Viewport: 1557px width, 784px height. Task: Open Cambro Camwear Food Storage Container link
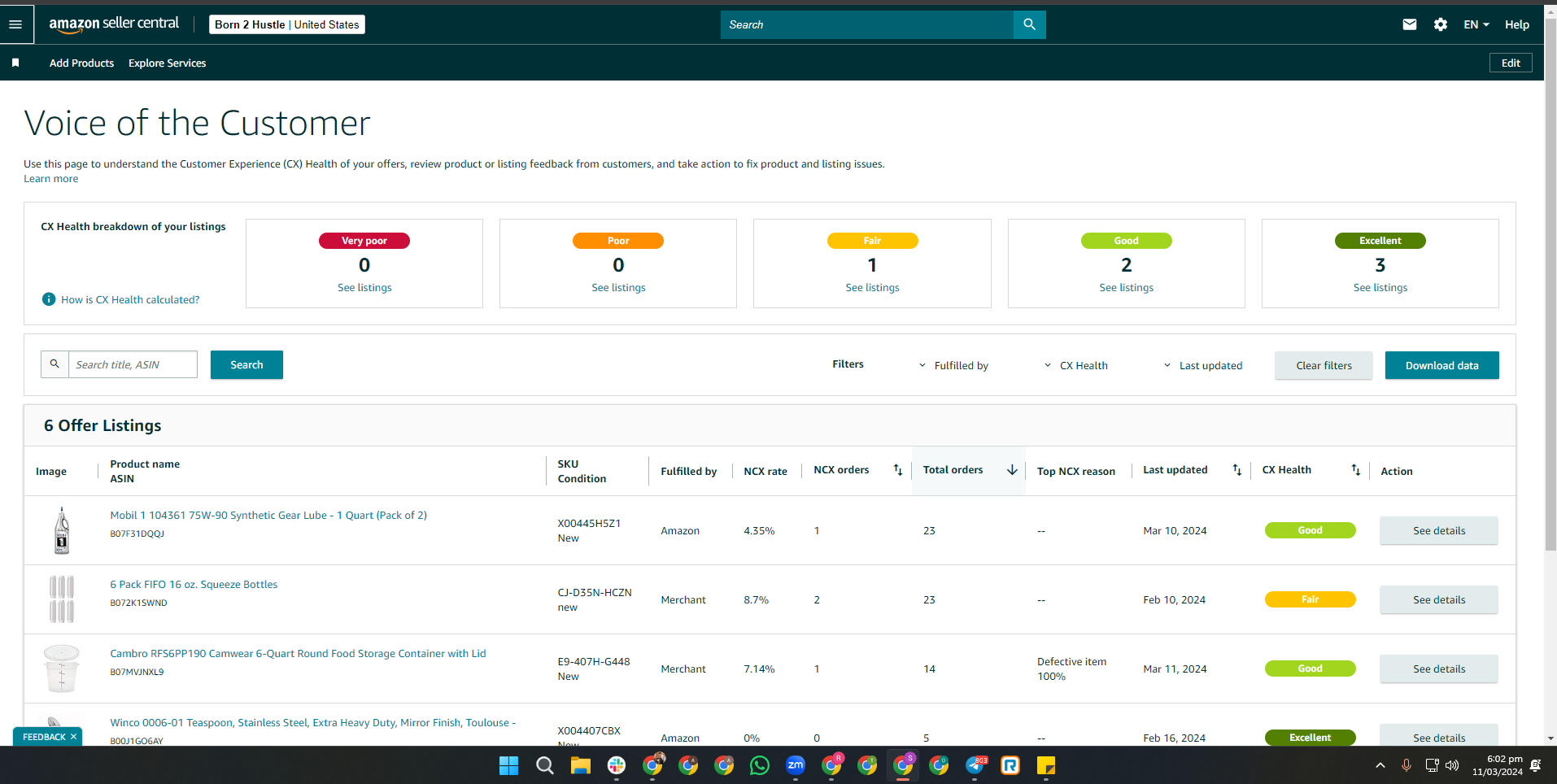pos(298,653)
